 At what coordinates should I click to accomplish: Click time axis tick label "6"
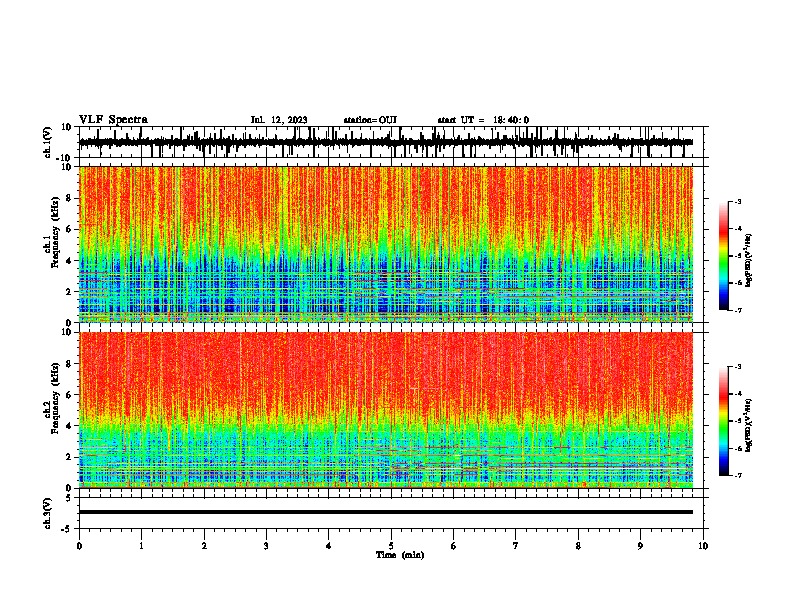click(x=454, y=546)
